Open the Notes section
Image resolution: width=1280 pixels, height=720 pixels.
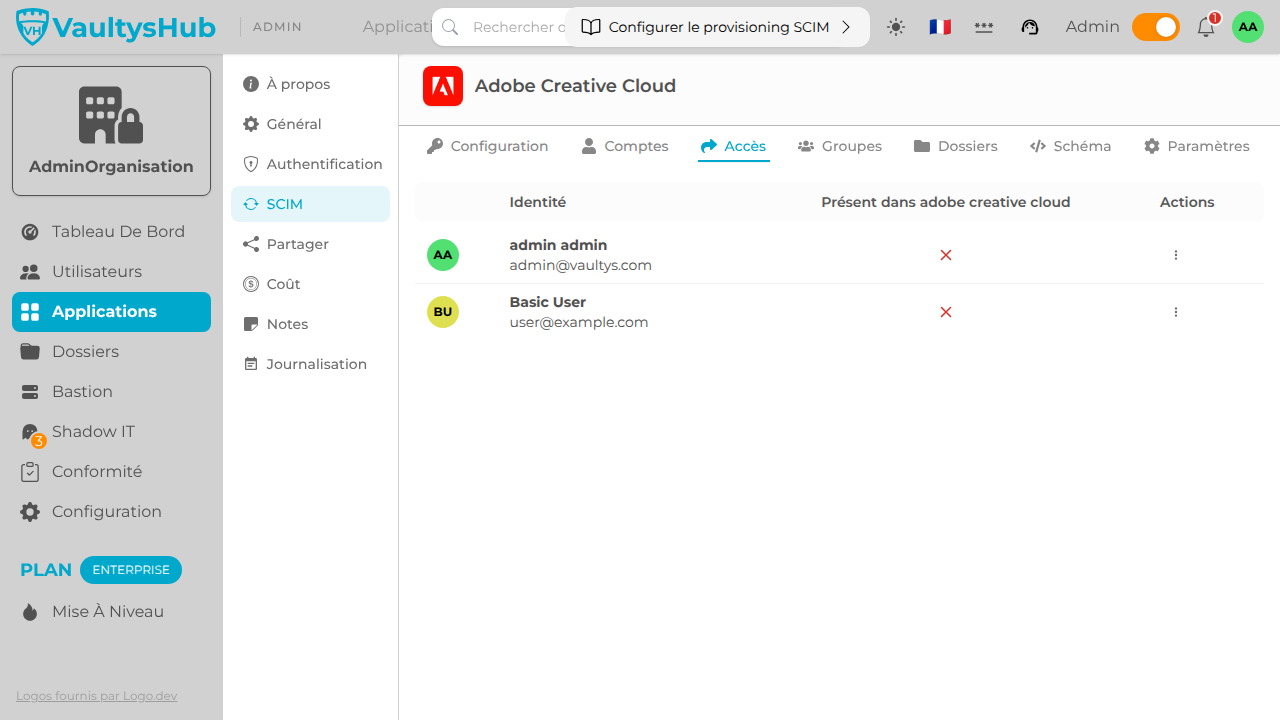pos(310,324)
